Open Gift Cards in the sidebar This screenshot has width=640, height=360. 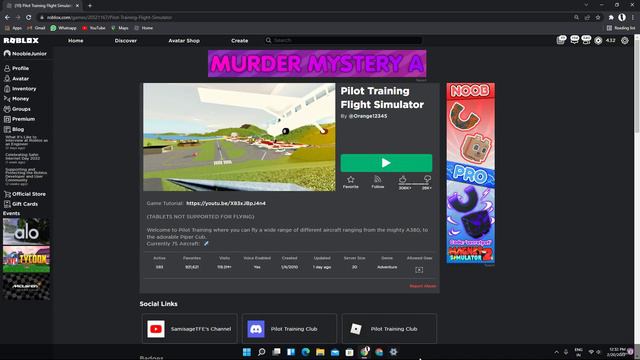pyautogui.click(x=21, y=204)
